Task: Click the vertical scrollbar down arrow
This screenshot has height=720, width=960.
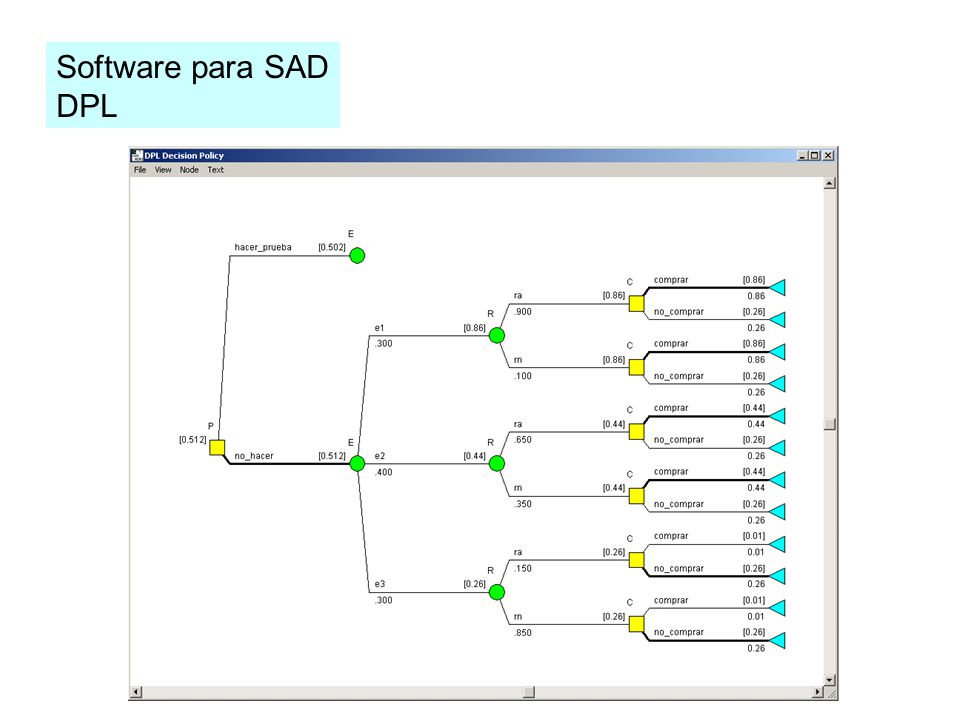Action: click(x=830, y=680)
